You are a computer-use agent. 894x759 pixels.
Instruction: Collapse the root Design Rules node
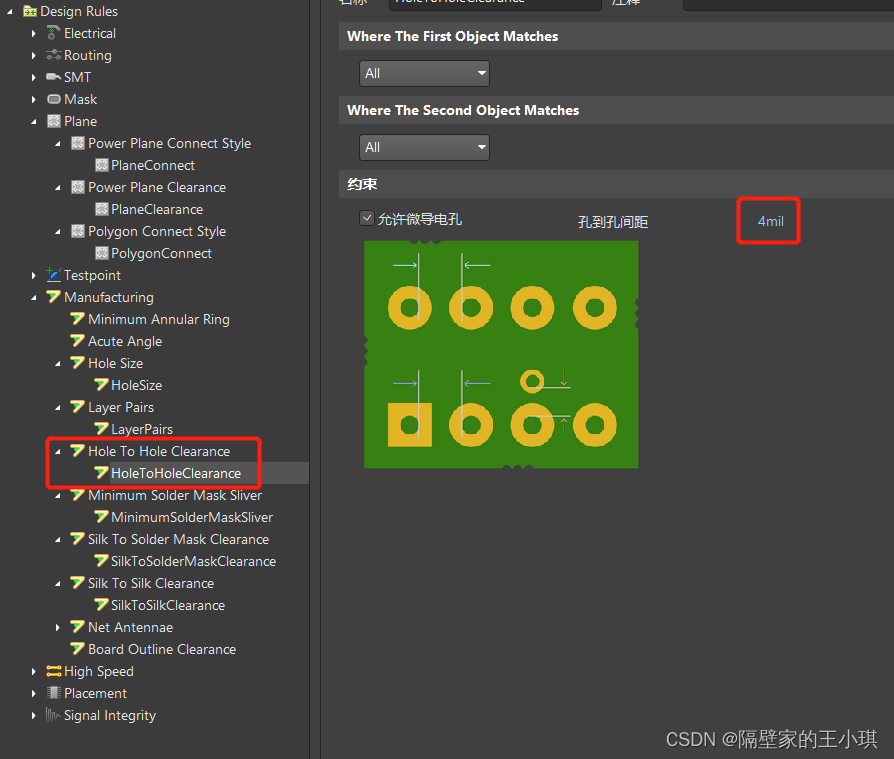tap(10, 11)
